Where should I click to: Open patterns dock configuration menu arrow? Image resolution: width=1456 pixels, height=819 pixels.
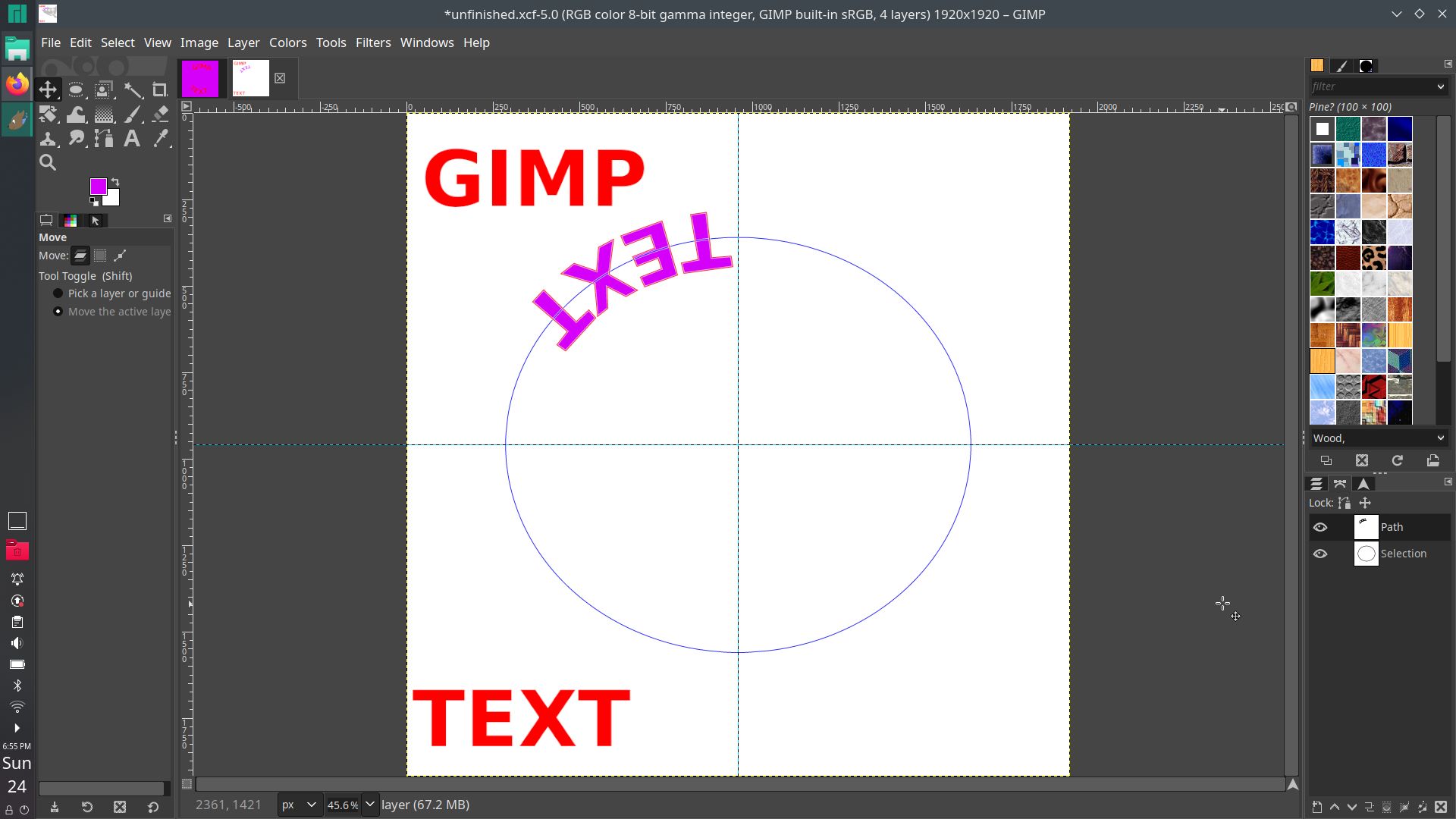(x=1448, y=64)
